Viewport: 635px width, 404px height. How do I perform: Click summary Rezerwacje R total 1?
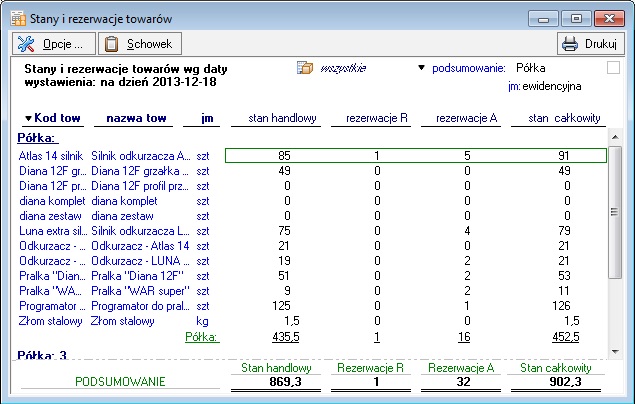tap(376, 382)
